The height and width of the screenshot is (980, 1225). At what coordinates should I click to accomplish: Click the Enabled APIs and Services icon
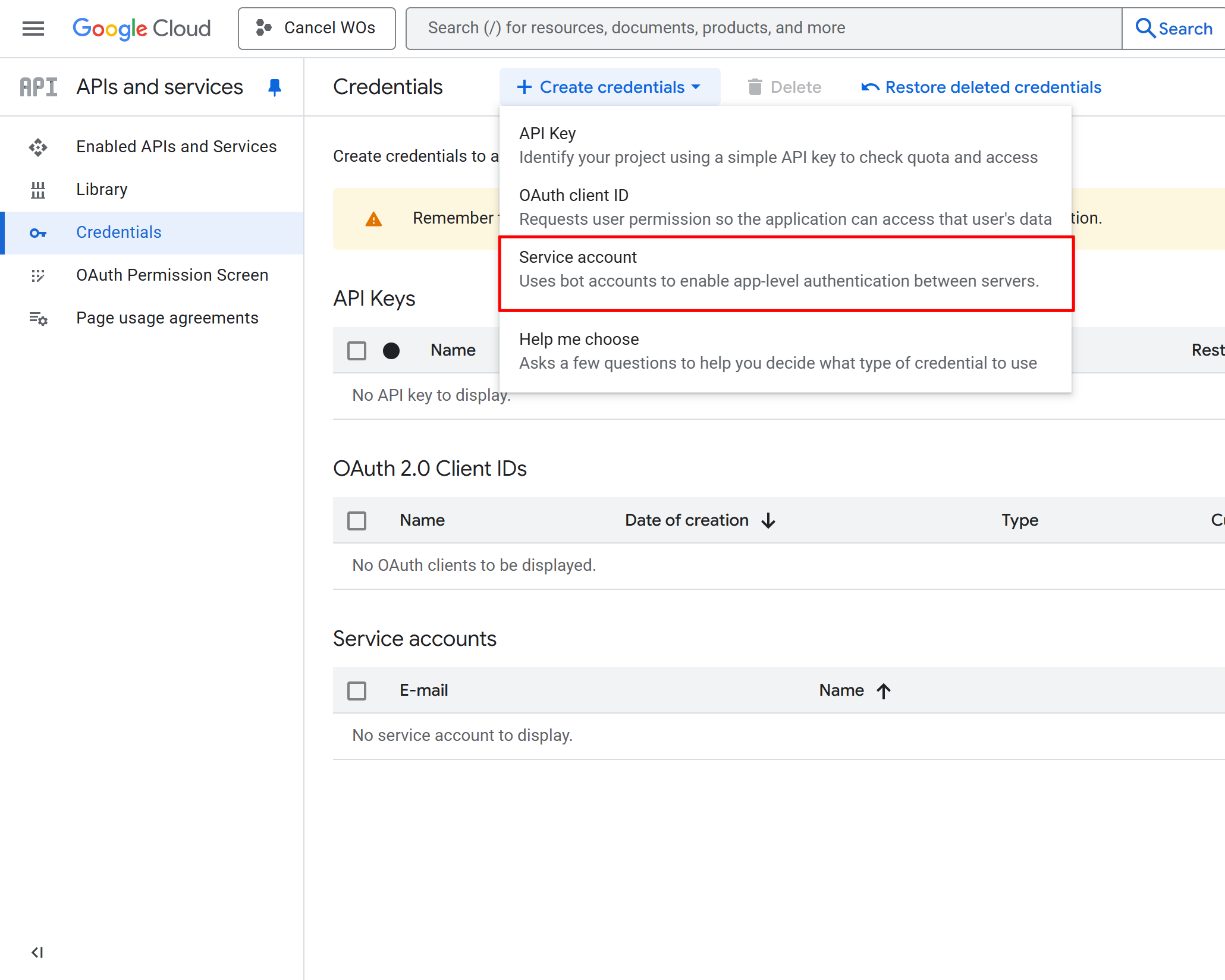tap(38, 147)
